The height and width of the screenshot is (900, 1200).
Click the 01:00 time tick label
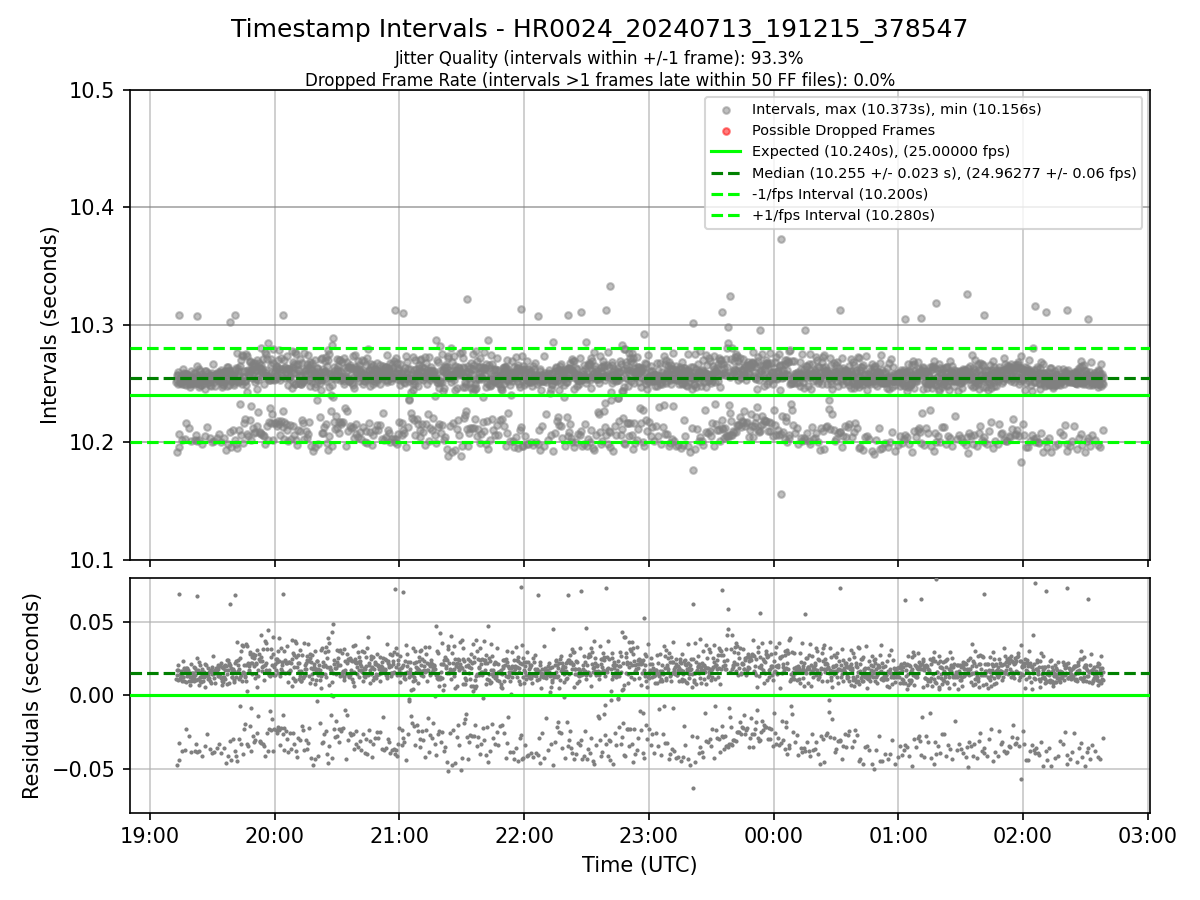pos(897,835)
